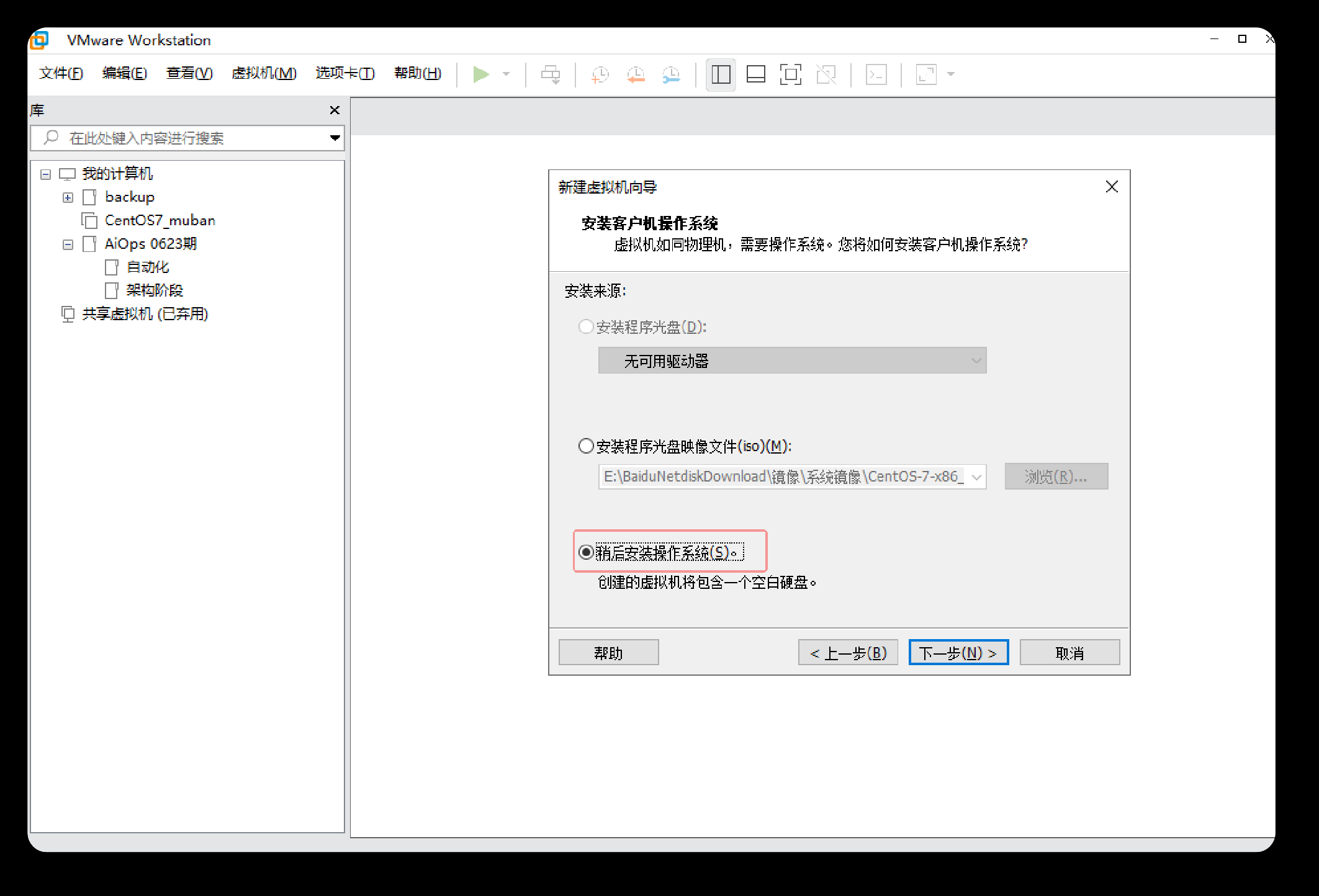Open the 文件(F) menu
This screenshot has height=896, width=1319.
pyautogui.click(x=61, y=74)
